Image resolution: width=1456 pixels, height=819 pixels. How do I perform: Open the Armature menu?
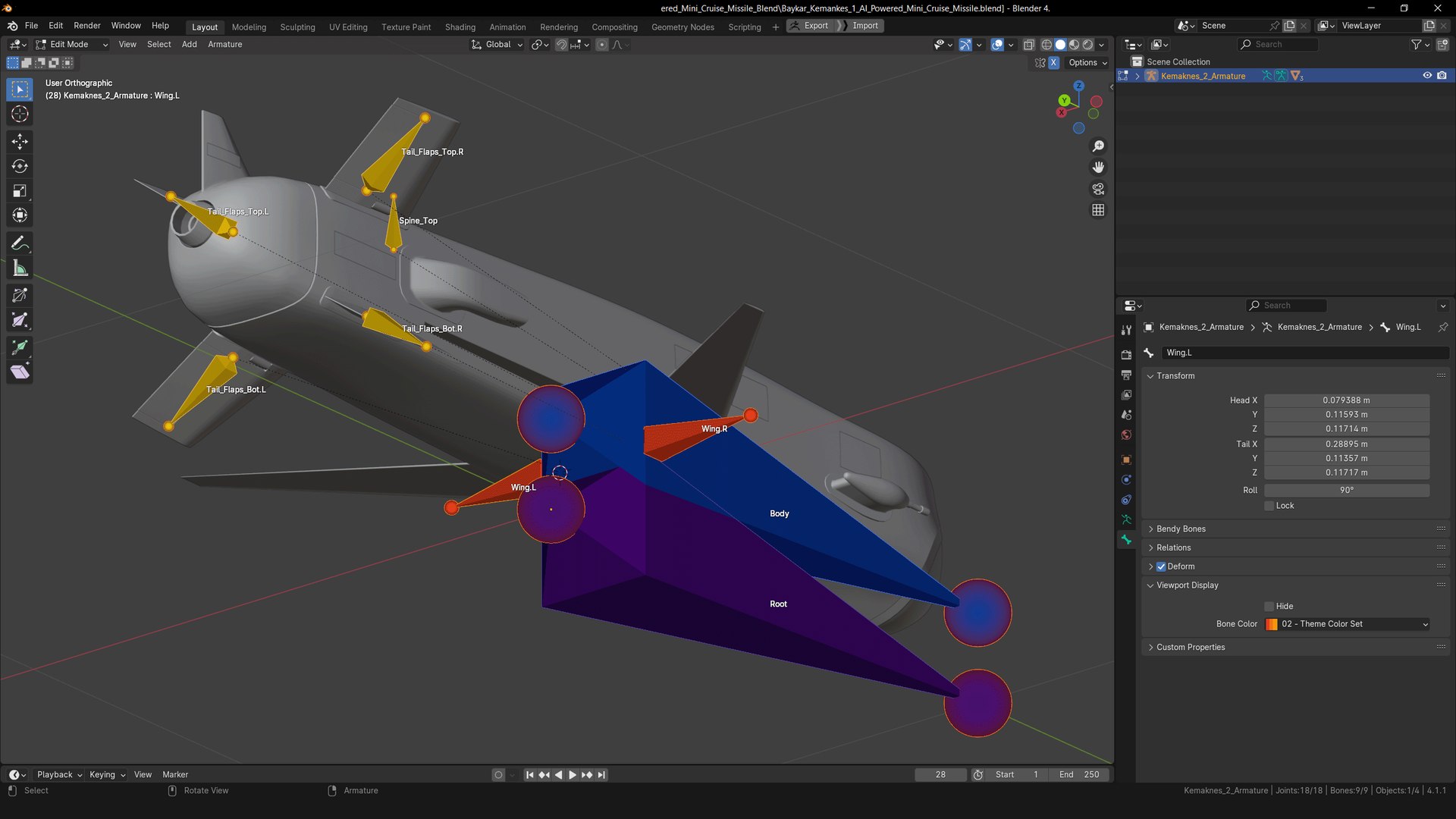[x=225, y=45]
